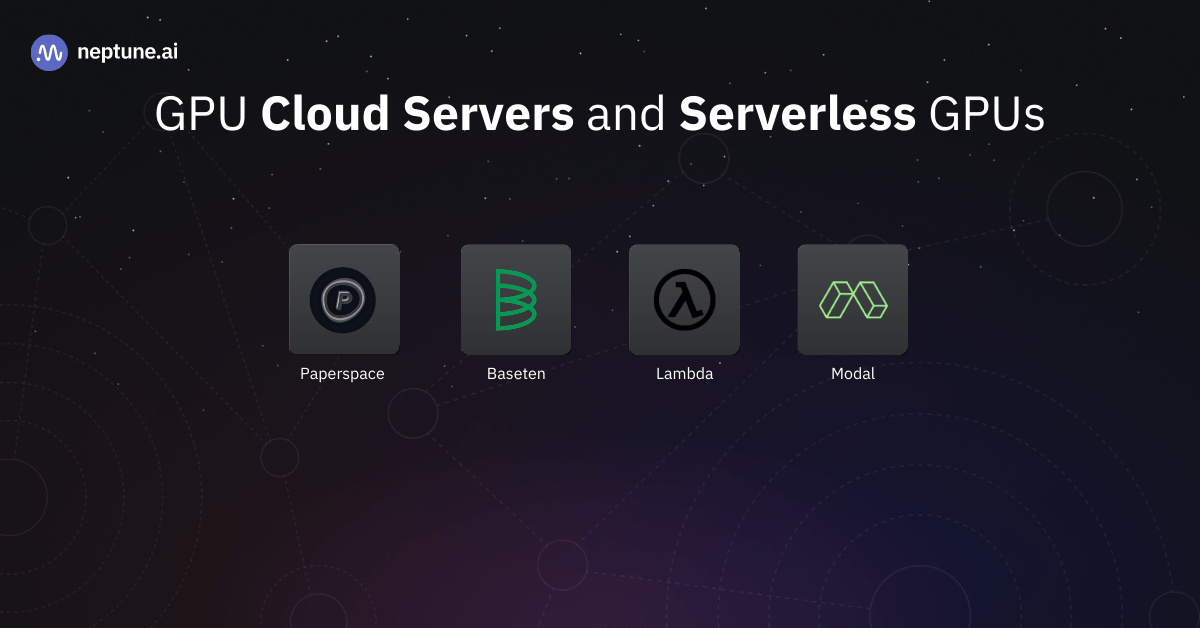1200x628 pixels.
Task: Select the Baseten green logo
Action: pos(516,299)
